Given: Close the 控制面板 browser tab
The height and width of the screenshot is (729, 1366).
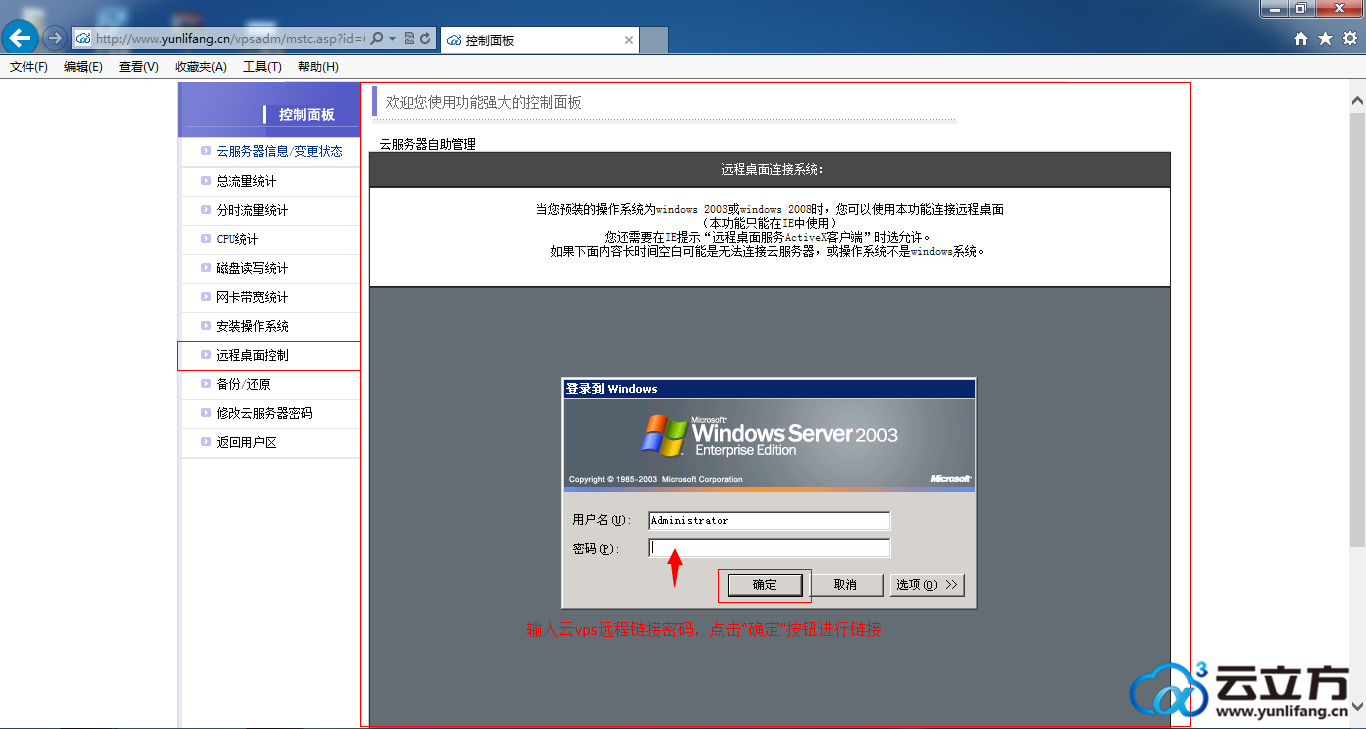Looking at the screenshot, I should 629,40.
